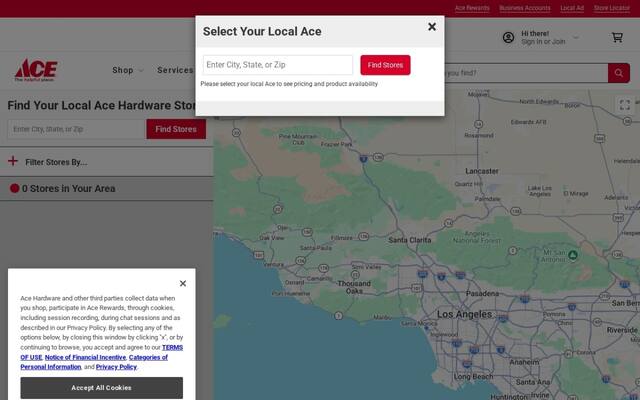Viewport: 640px width, 400px height.
Task: Click the red search magnifier button
Action: 619,73
